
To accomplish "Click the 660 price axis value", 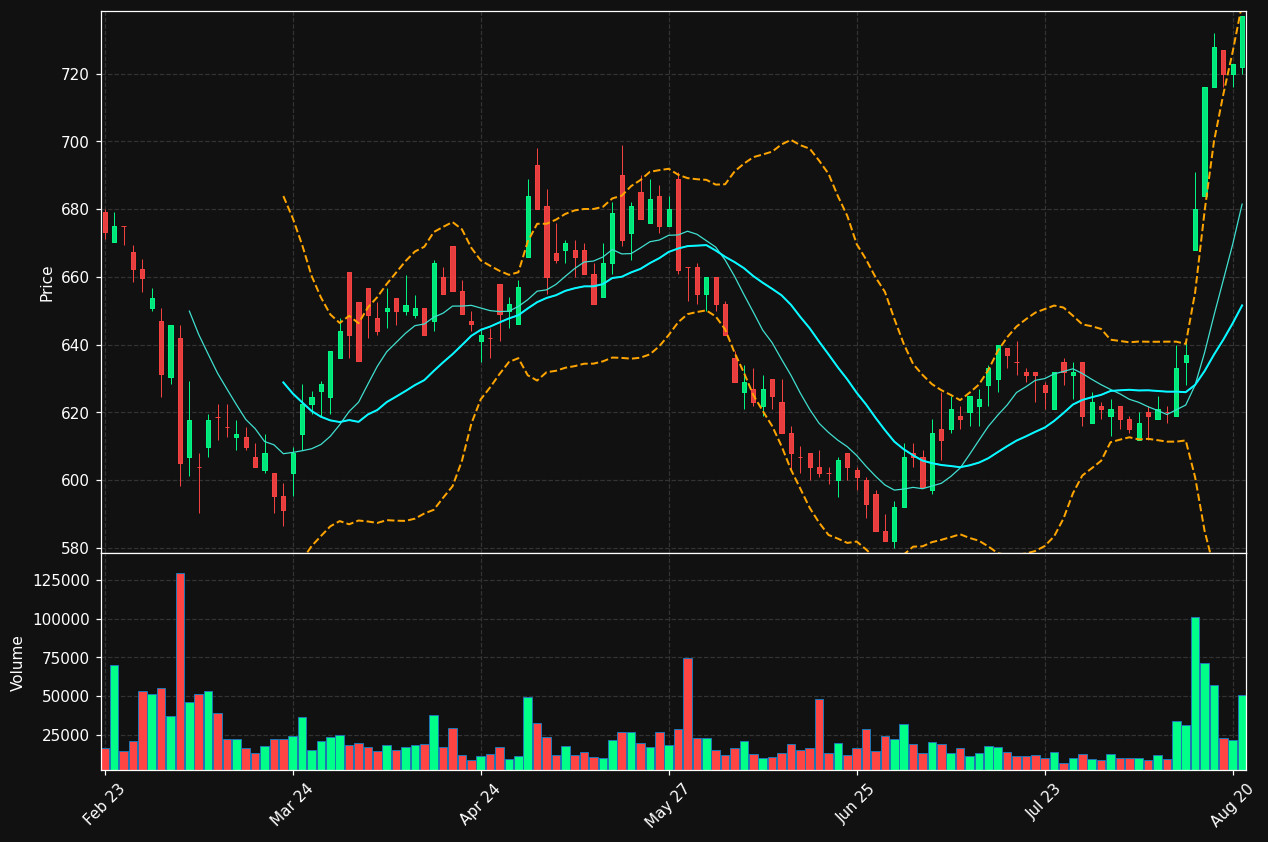I will click(x=75, y=278).
